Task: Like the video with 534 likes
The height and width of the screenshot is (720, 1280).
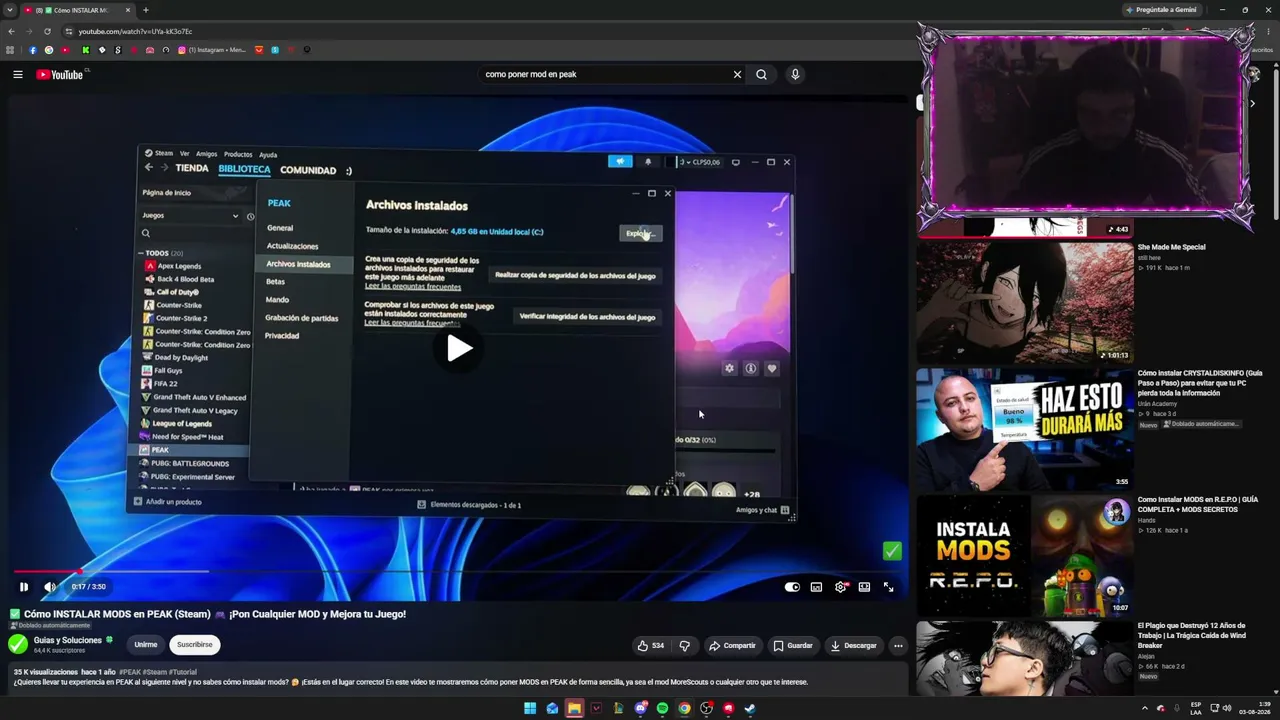Action: tap(650, 646)
